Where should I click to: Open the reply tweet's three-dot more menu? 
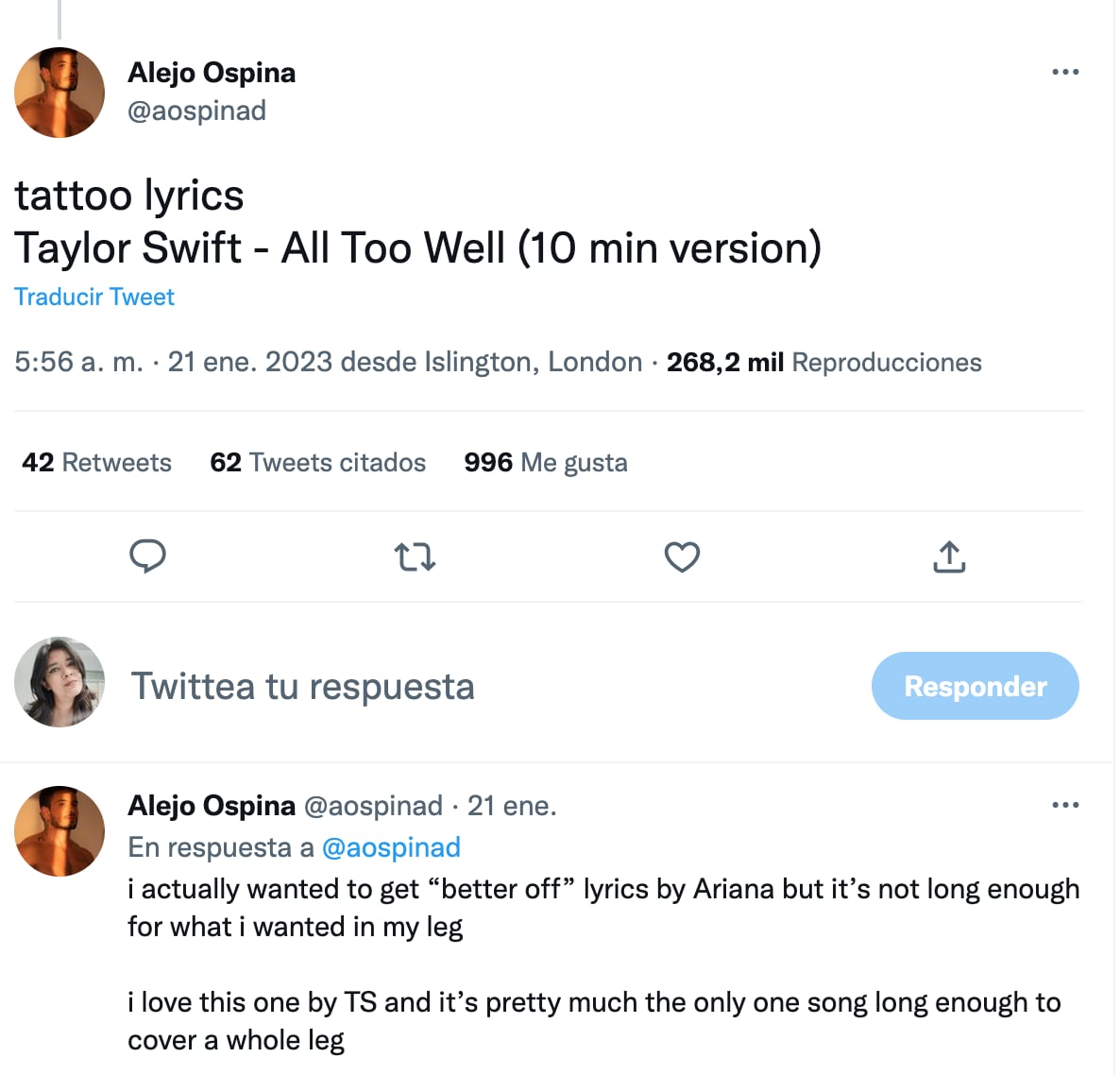(1065, 806)
